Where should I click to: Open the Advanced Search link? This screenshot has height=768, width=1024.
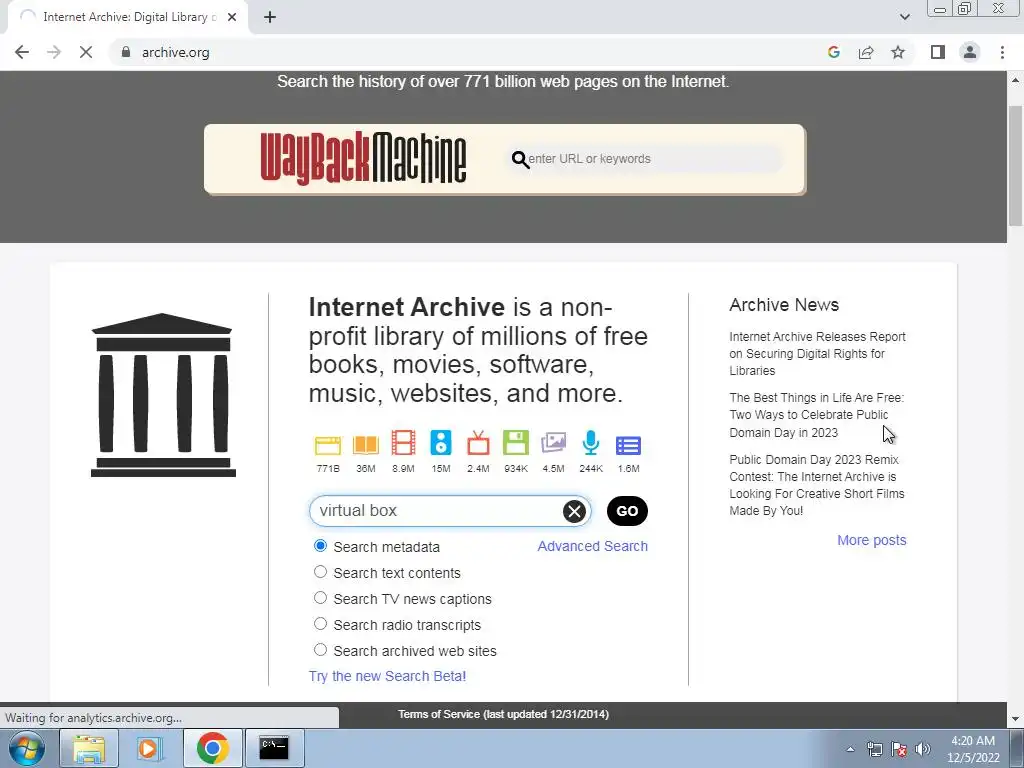coord(592,546)
